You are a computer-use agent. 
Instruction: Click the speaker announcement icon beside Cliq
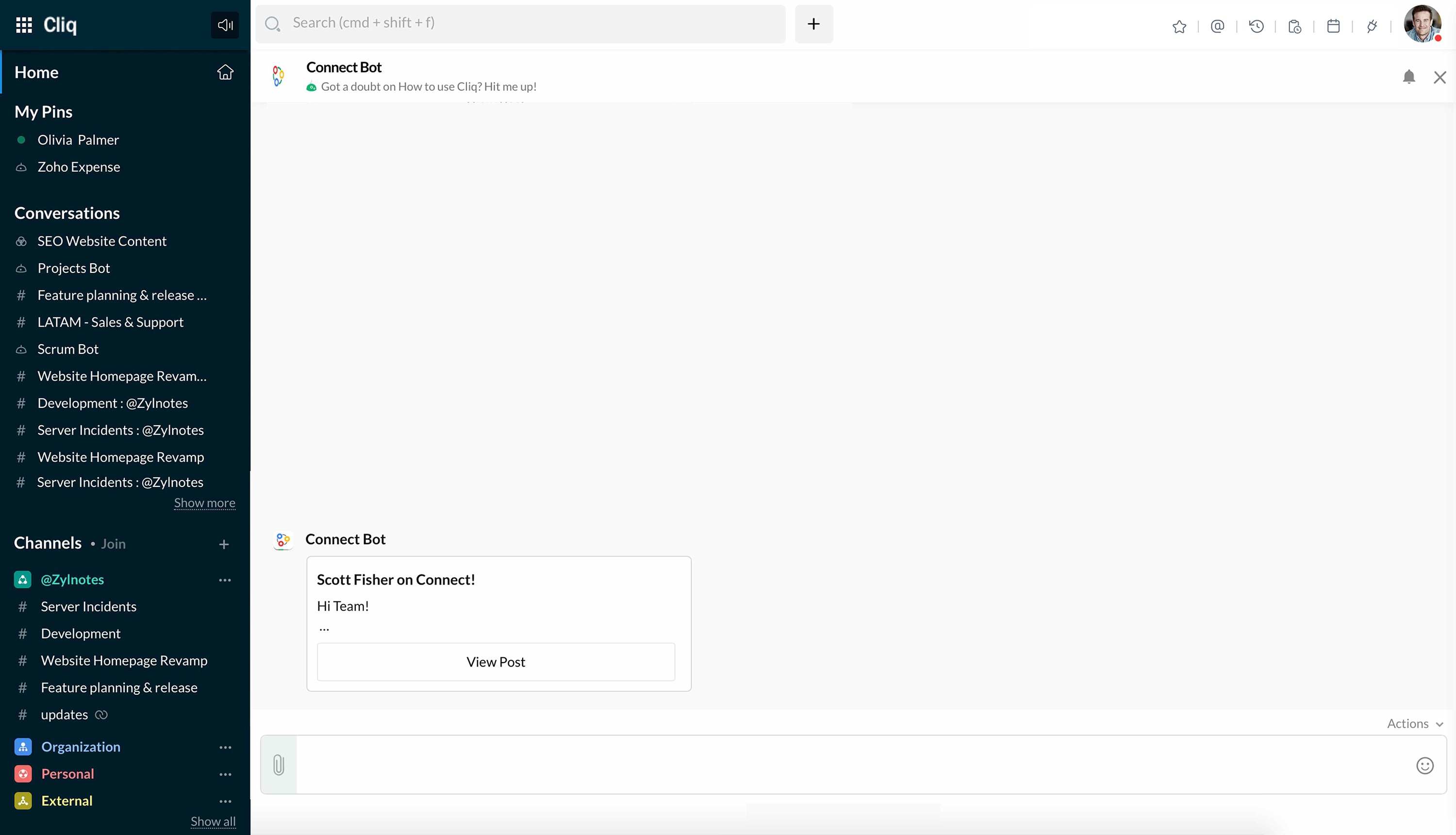[x=225, y=25]
